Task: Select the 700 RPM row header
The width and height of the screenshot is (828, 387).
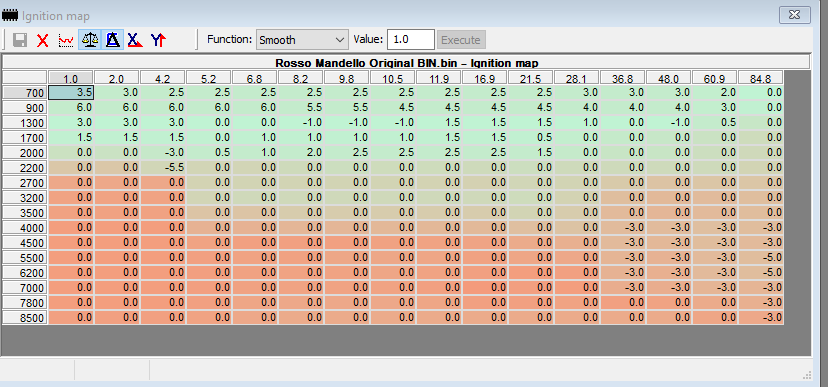Action: tap(25, 93)
